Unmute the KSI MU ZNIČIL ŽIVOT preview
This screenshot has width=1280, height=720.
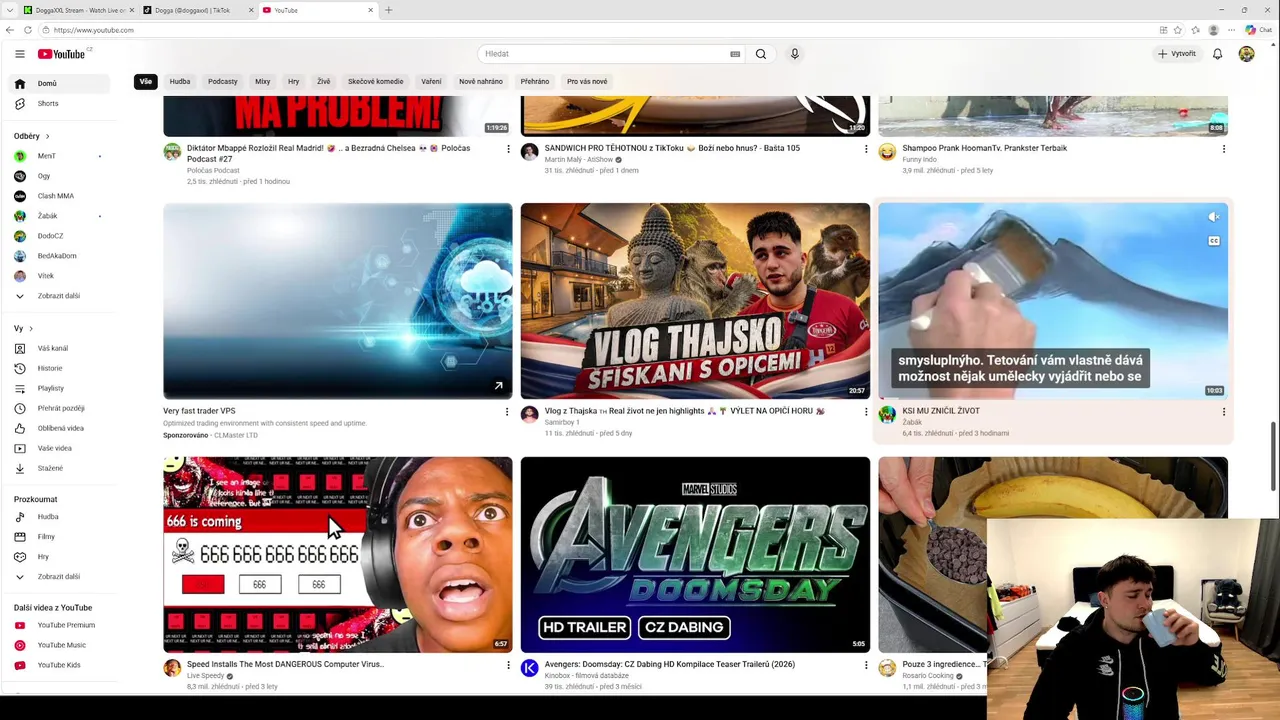1213,217
